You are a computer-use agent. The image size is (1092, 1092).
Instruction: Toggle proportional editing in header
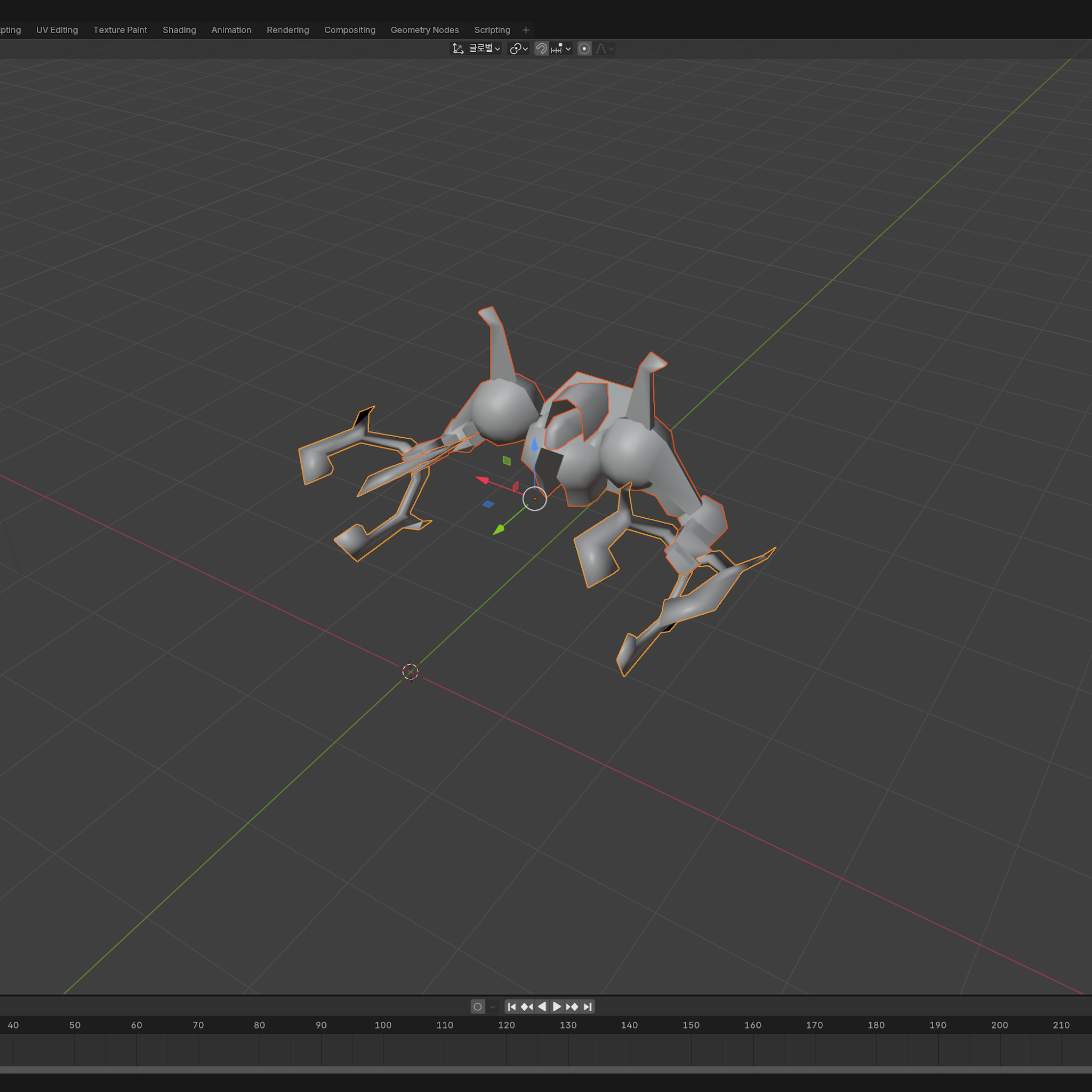[x=584, y=49]
